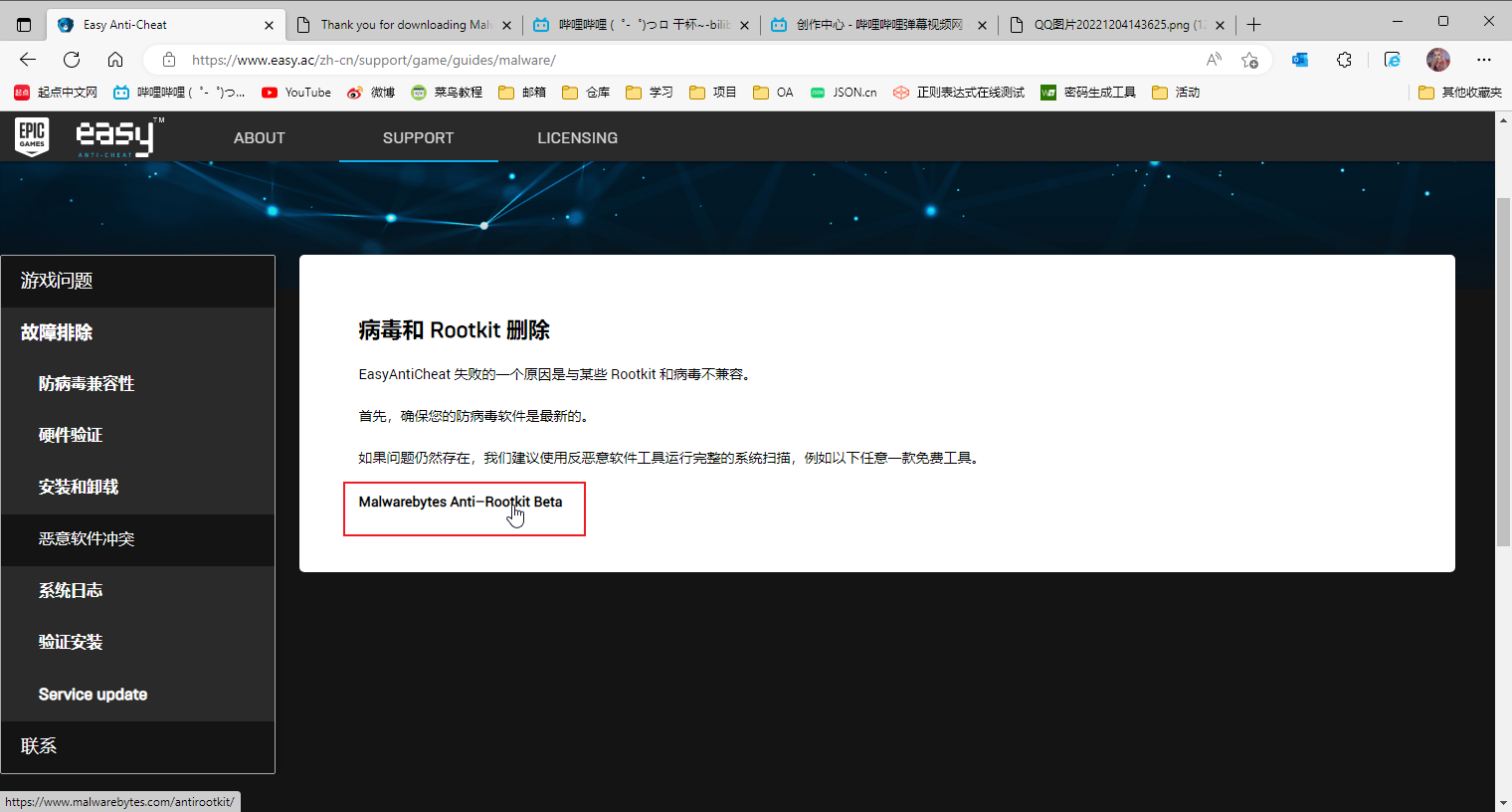Image resolution: width=1512 pixels, height=812 pixels.
Task: Expand the 活动 bookmark folder
Action: 1176,93
